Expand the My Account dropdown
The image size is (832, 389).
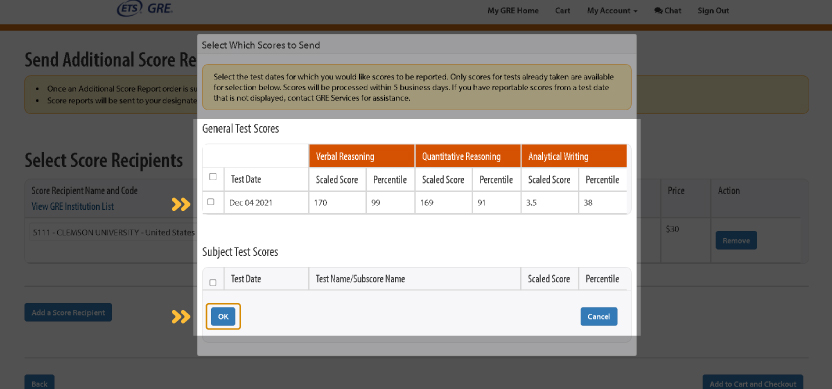click(612, 11)
